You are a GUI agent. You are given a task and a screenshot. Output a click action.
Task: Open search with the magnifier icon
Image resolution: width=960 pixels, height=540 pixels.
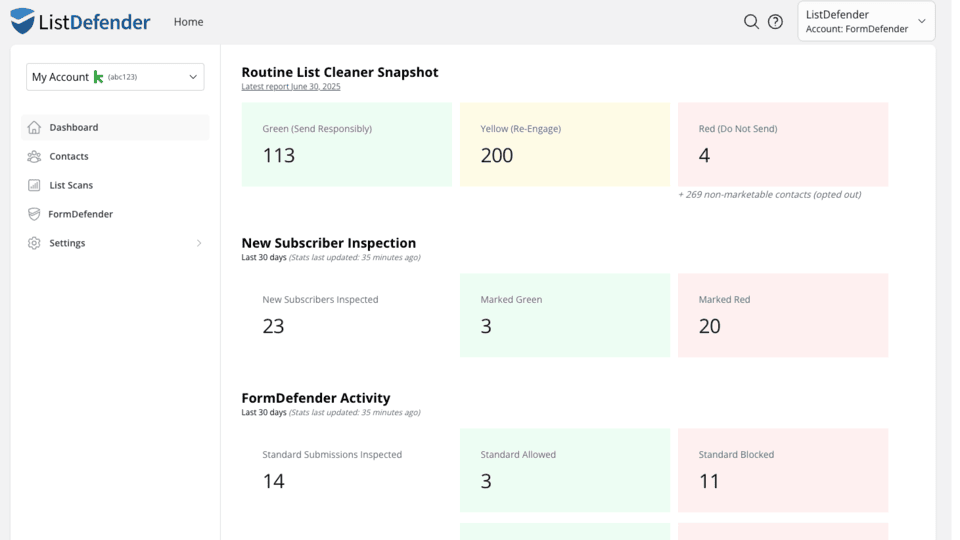tap(751, 21)
